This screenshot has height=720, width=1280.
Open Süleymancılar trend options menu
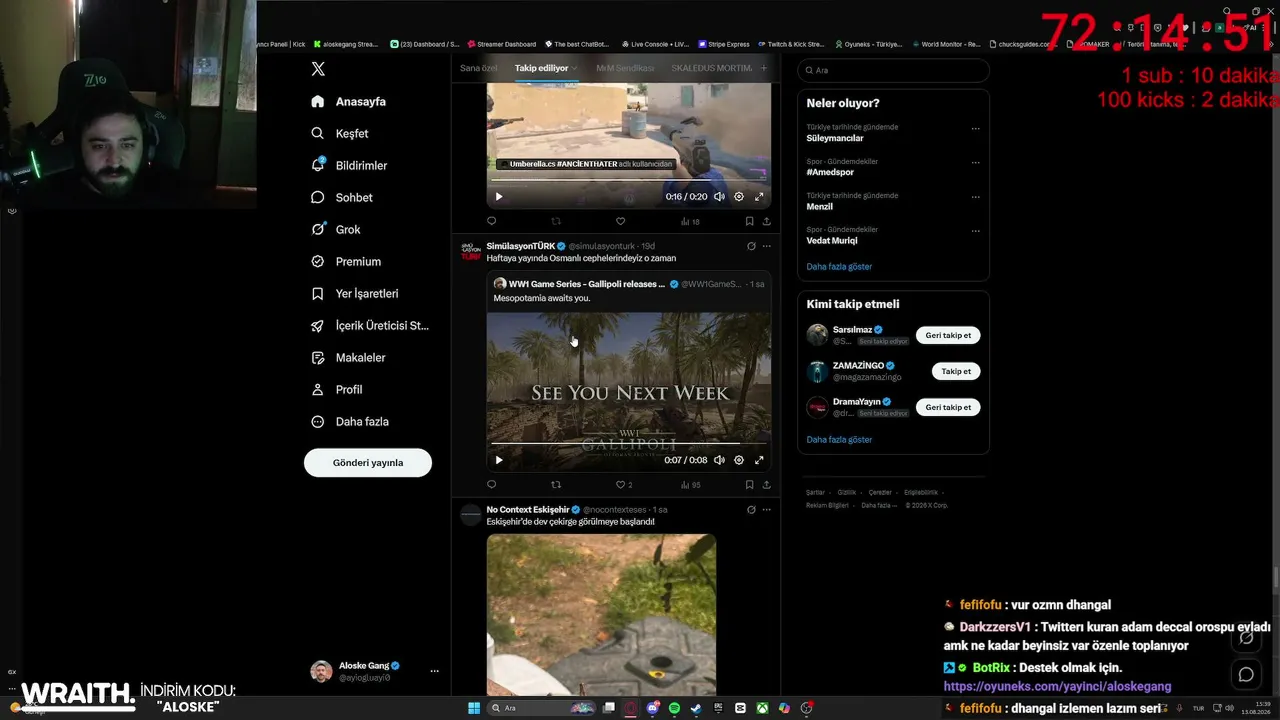975,129
